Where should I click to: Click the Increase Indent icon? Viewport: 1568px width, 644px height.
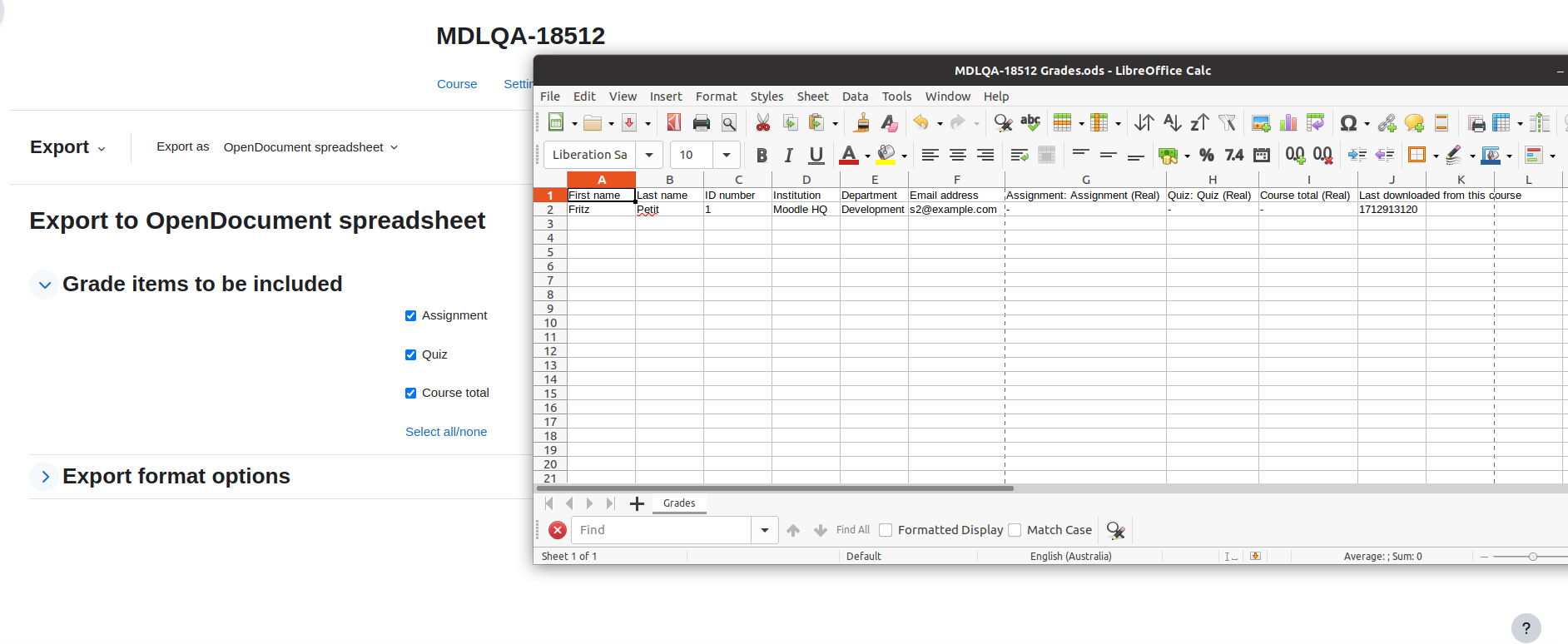1357,155
